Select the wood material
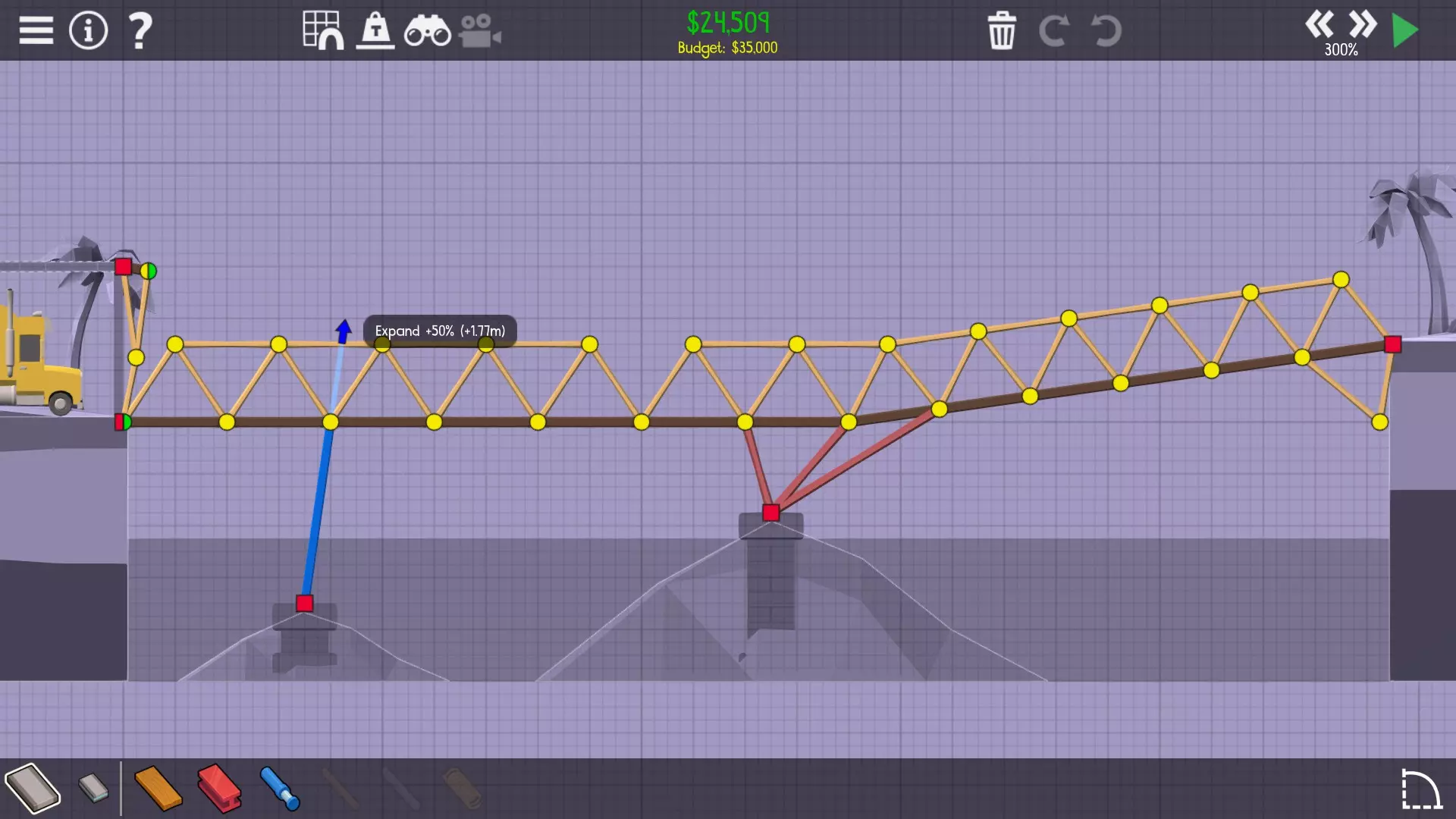This screenshot has width=1456, height=819. pos(158,788)
